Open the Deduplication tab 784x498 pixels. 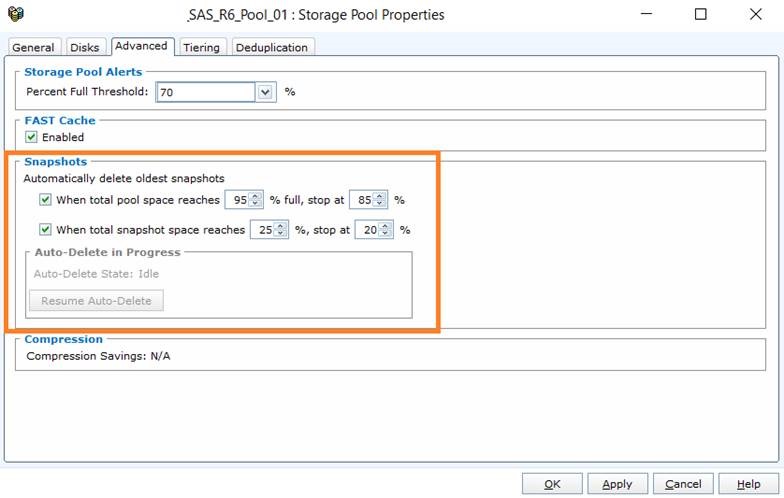click(x=272, y=48)
